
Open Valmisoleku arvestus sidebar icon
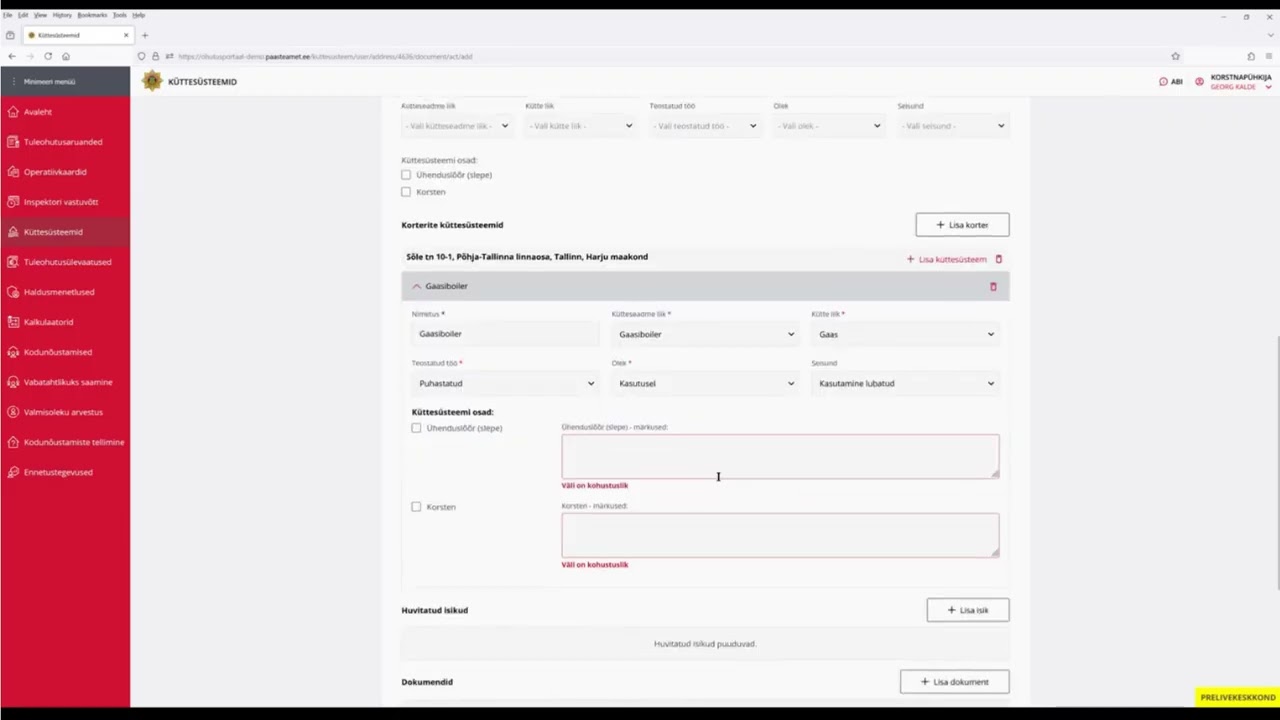13,412
